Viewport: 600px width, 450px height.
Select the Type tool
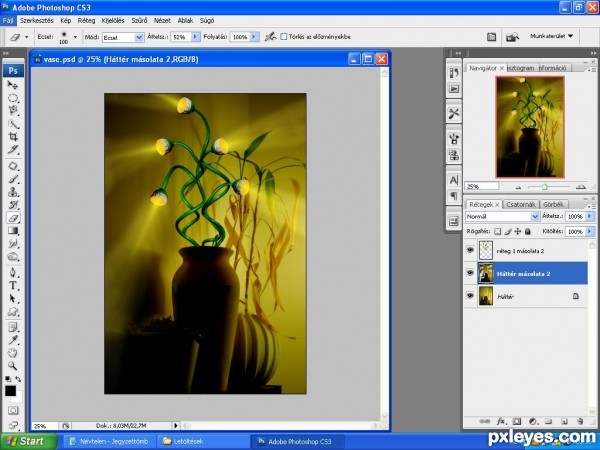point(13,285)
